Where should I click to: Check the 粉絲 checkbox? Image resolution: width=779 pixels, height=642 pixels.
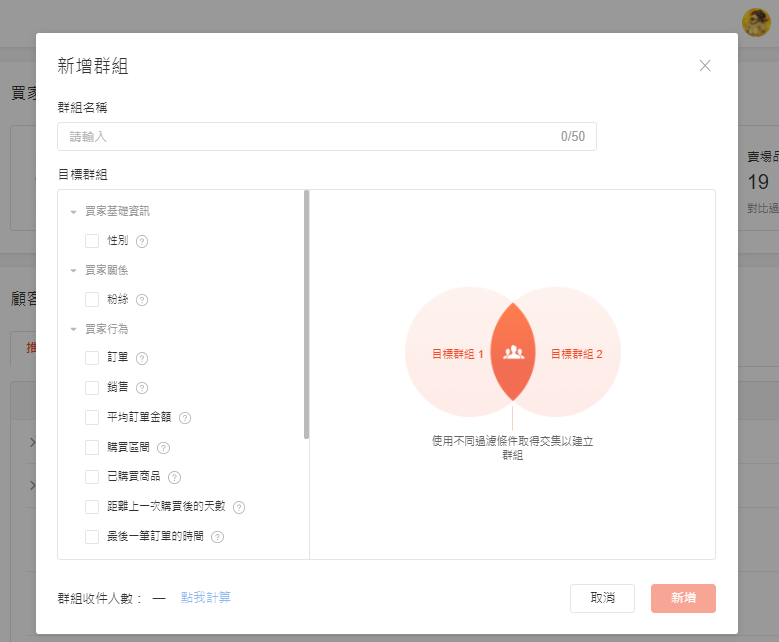(x=92, y=300)
